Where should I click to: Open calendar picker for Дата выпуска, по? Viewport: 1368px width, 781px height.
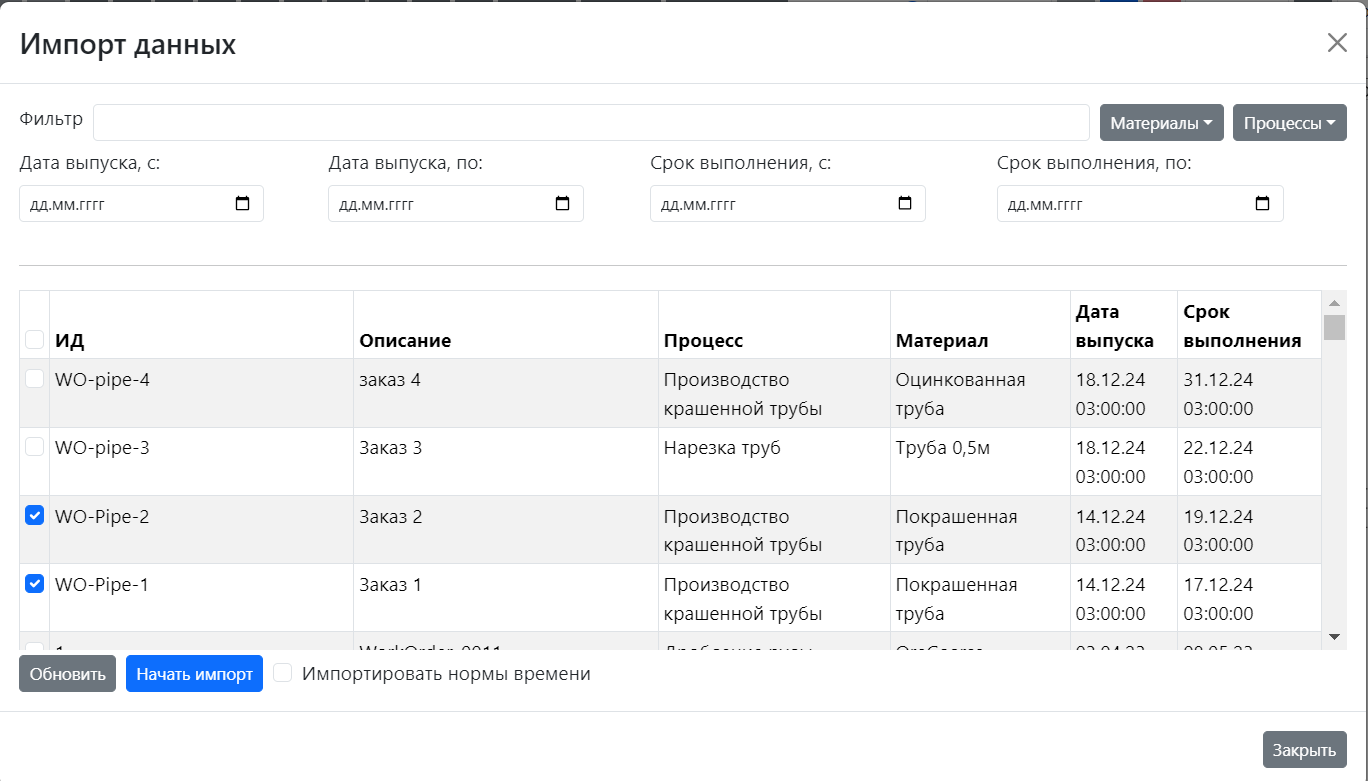tap(562, 204)
